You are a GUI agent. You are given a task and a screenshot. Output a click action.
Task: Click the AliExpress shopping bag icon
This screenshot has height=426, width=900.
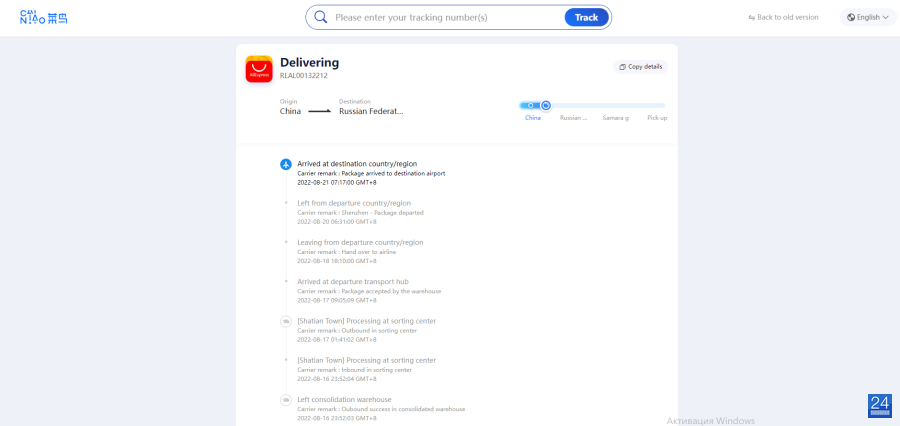[x=259, y=69]
